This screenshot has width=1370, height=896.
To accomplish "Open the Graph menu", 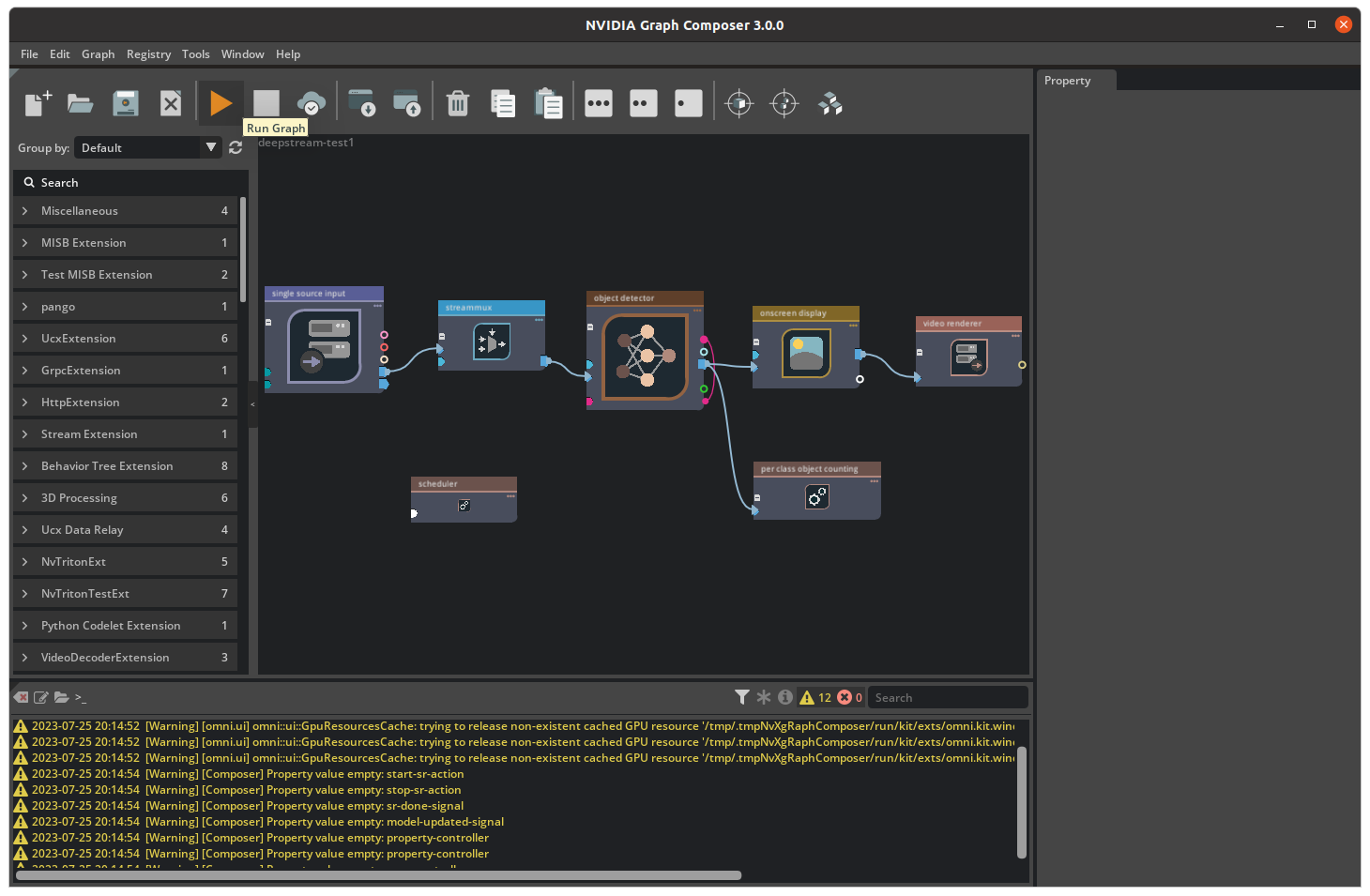I will pyautogui.click(x=99, y=54).
